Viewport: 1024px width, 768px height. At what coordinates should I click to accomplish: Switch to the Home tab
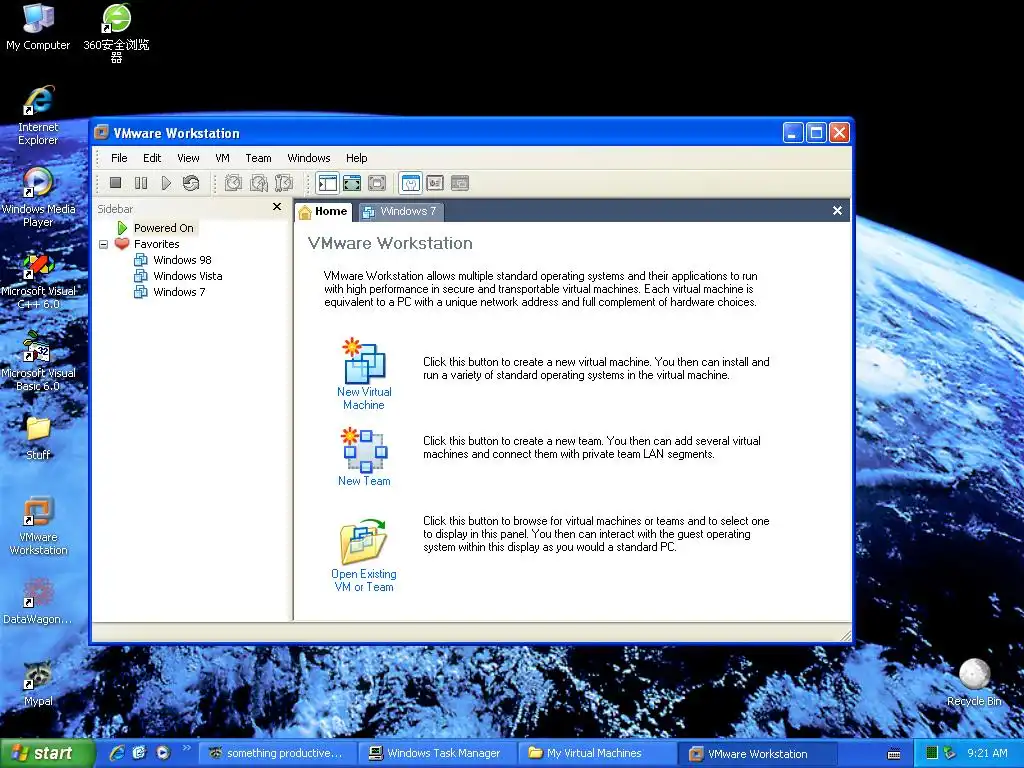coord(324,212)
